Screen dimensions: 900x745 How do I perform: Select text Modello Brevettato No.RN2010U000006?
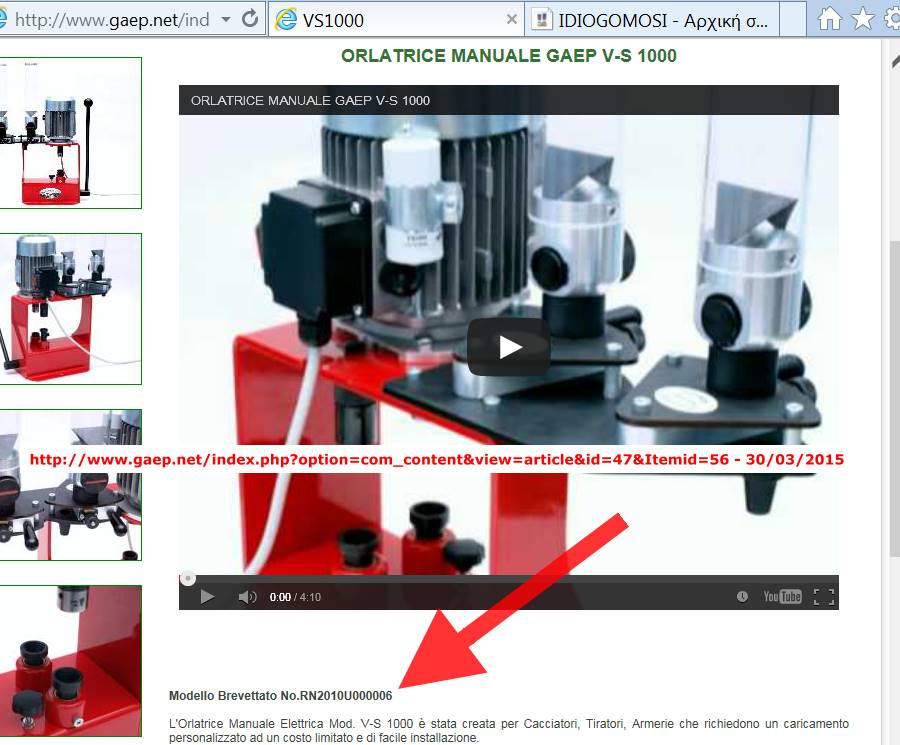pyautogui.click(x=281, y=696)
